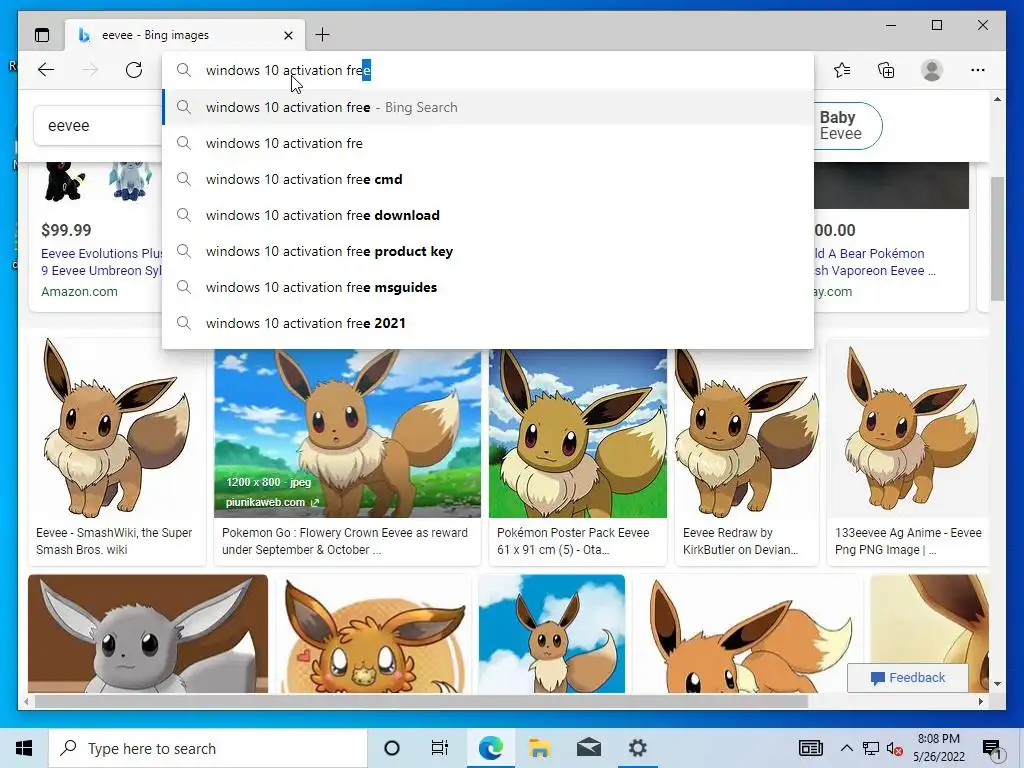This screenshot has width=1024, height=768.
Task: Open a new tab with plus button
Action: point(323,35)
